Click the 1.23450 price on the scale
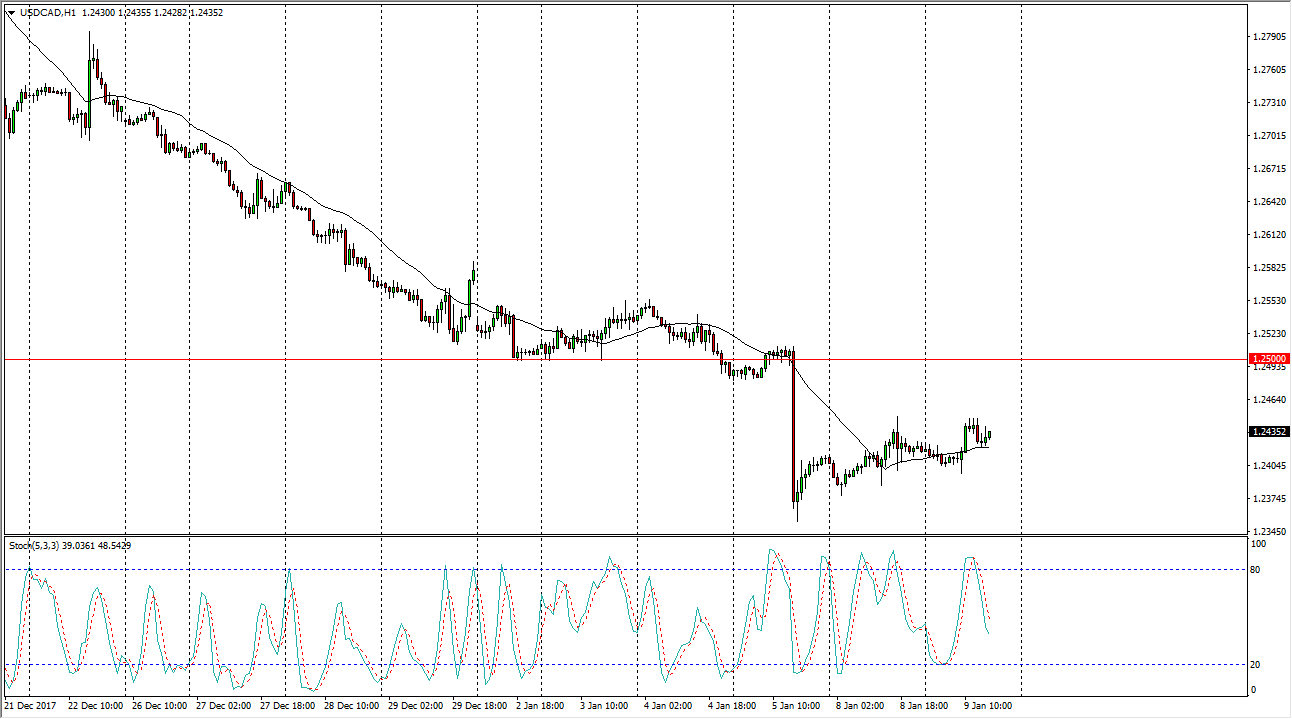This screenshot has width=1292, height=719. point(1267,532)
